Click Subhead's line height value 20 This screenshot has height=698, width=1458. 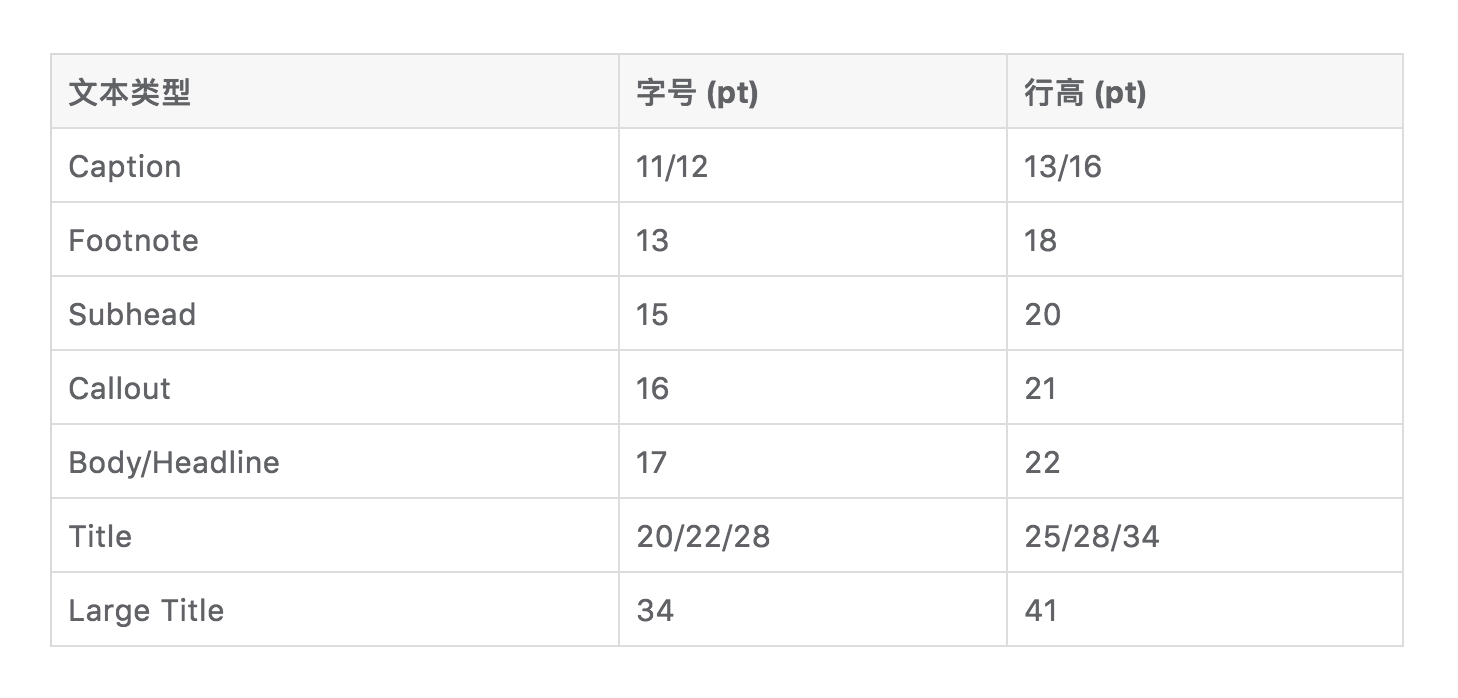pyautogui.click(x=1042, y=314)
